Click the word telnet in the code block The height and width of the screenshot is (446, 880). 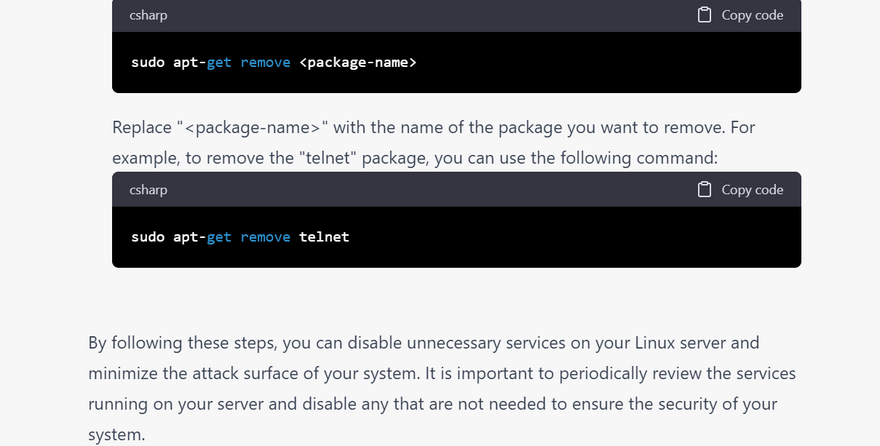click(324, 237)
